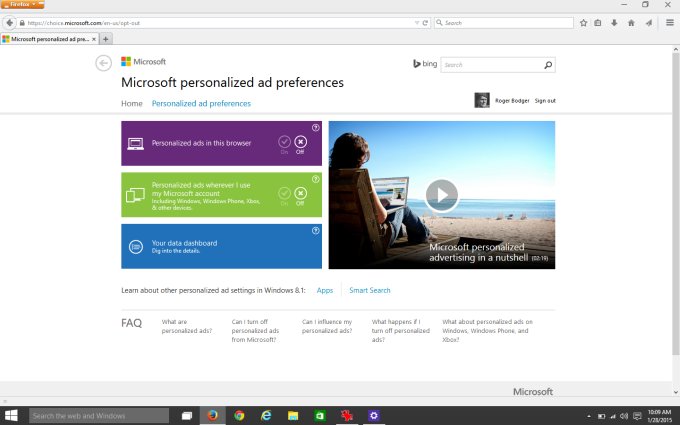Open the purple Settings gear taskbar icon
680x425 pixels.
pyautogui.click(x=373, y=415)
